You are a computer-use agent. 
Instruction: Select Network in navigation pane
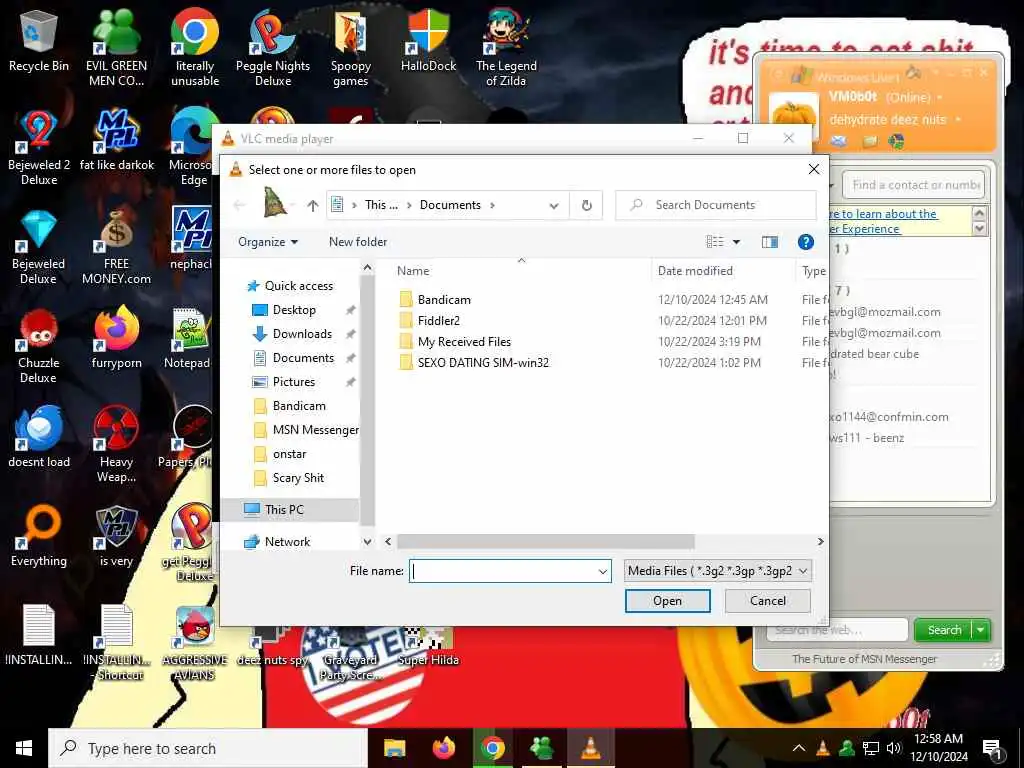click(287, 542)
